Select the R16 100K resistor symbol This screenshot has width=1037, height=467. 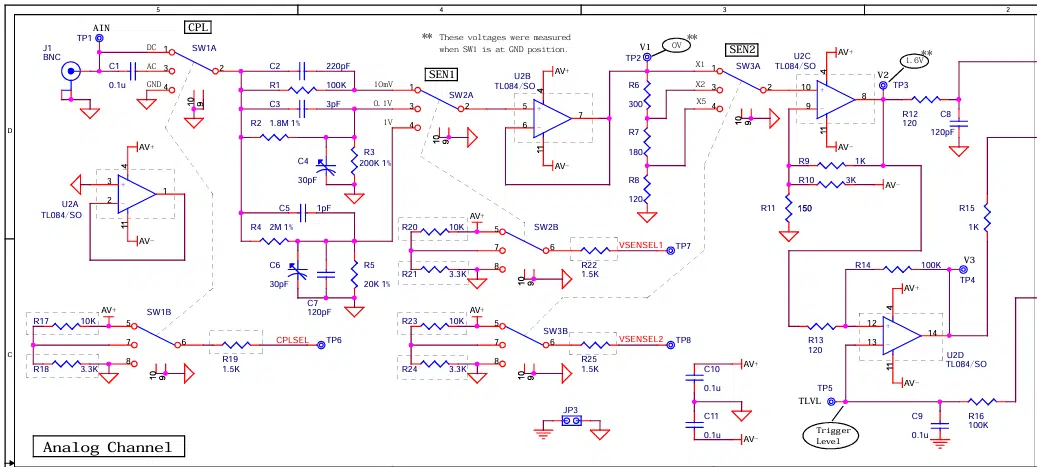coord(982,402)
